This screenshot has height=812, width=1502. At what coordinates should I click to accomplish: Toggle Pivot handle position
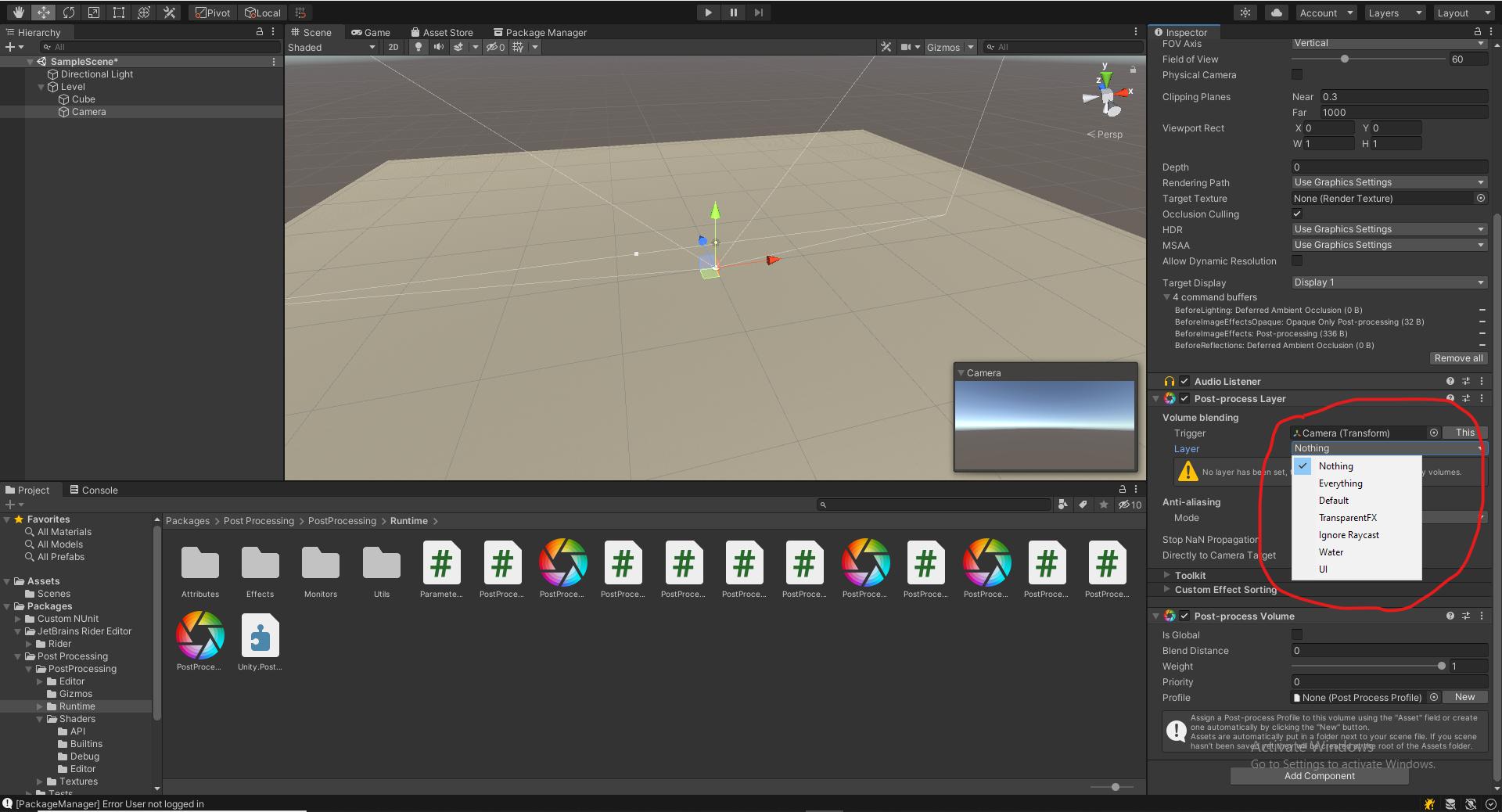tap(213, 13)
